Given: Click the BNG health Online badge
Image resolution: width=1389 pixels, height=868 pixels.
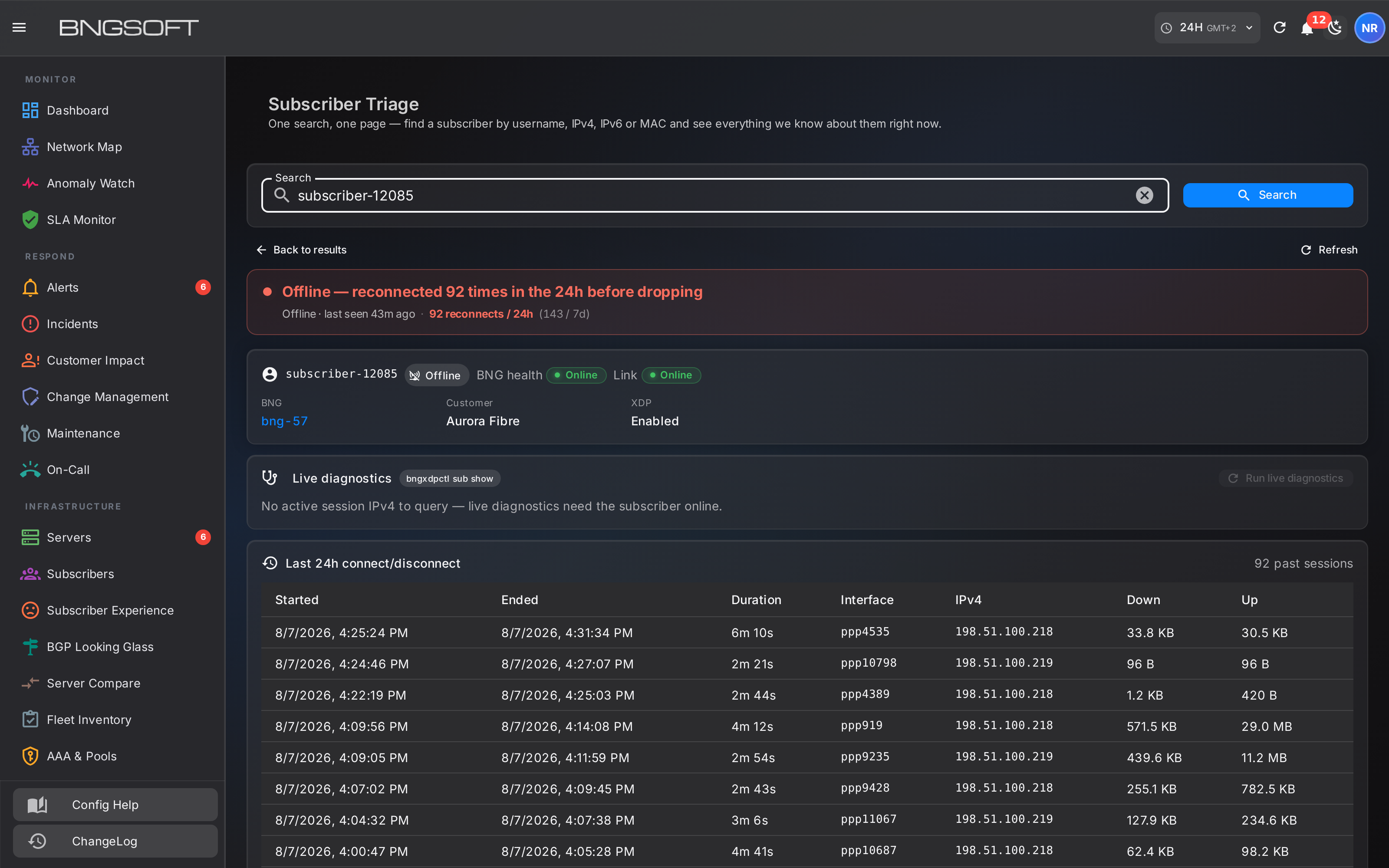Looking at the screenshot, I should pos(576,375).
